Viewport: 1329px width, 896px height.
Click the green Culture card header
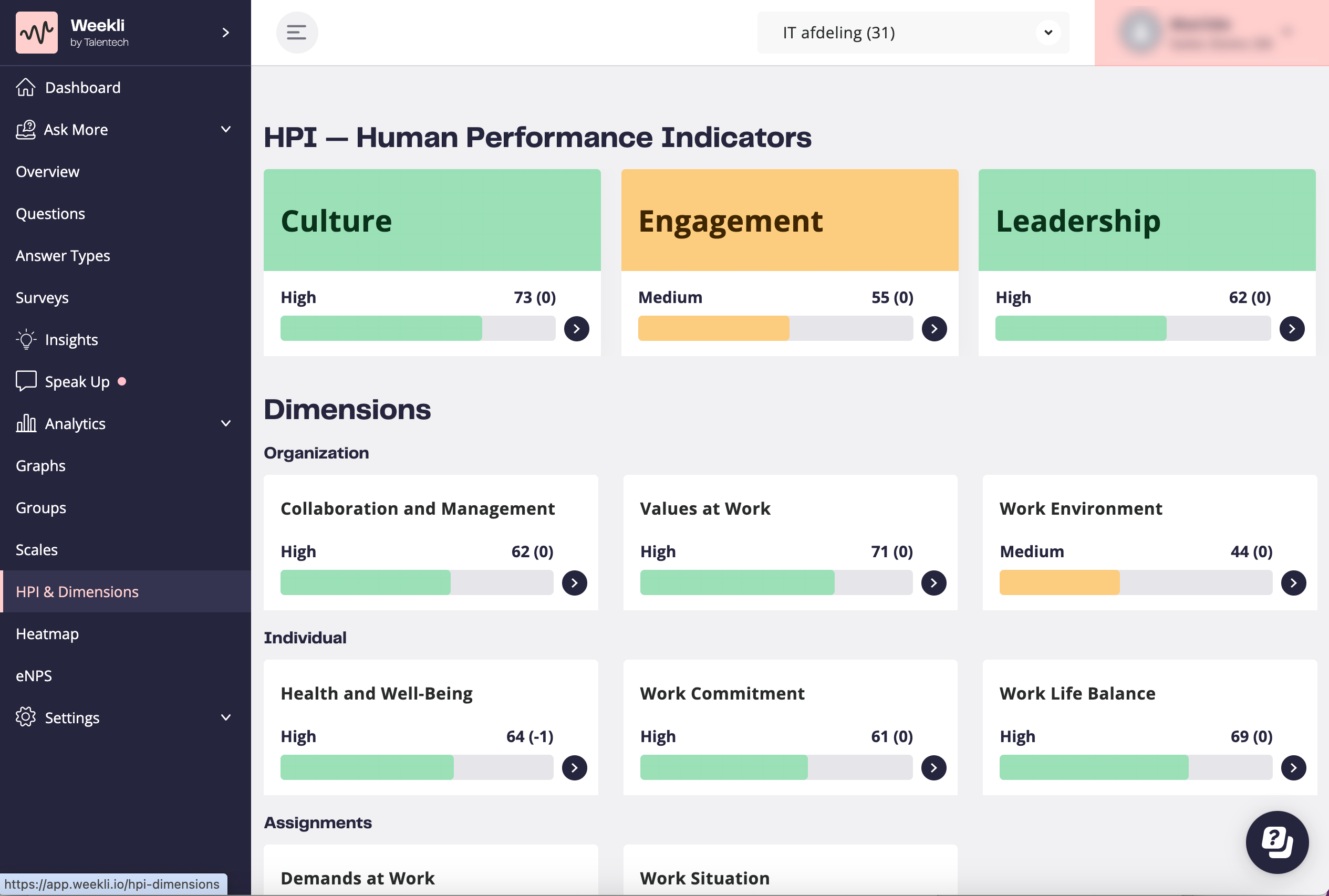pos(432,220)
